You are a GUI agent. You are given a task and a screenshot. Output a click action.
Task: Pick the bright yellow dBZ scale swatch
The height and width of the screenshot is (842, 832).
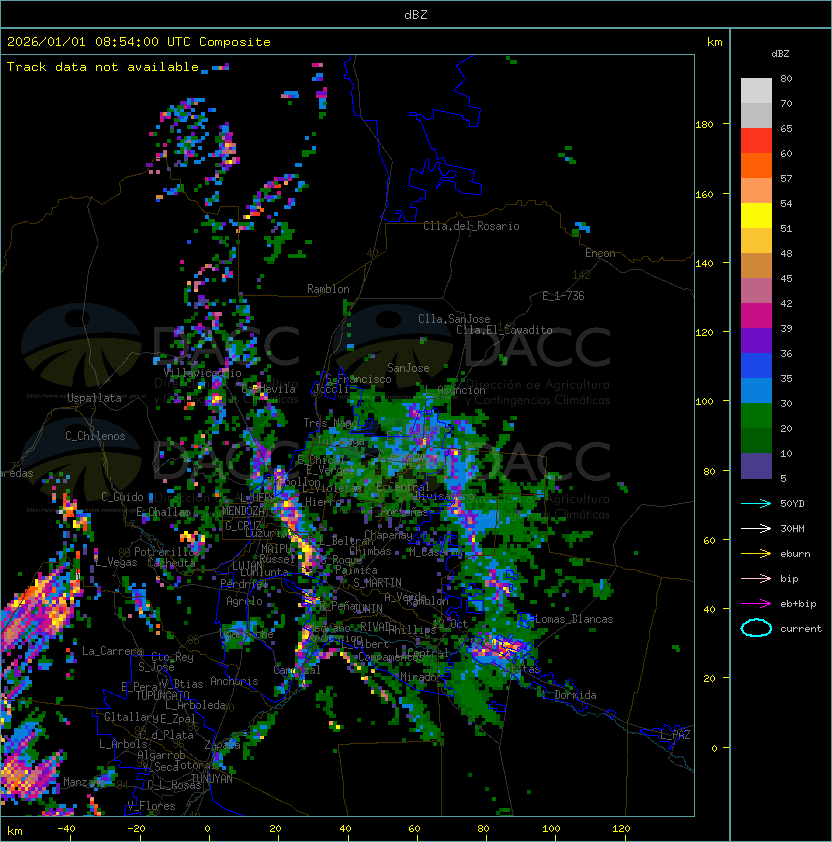(x=756, y=216)
